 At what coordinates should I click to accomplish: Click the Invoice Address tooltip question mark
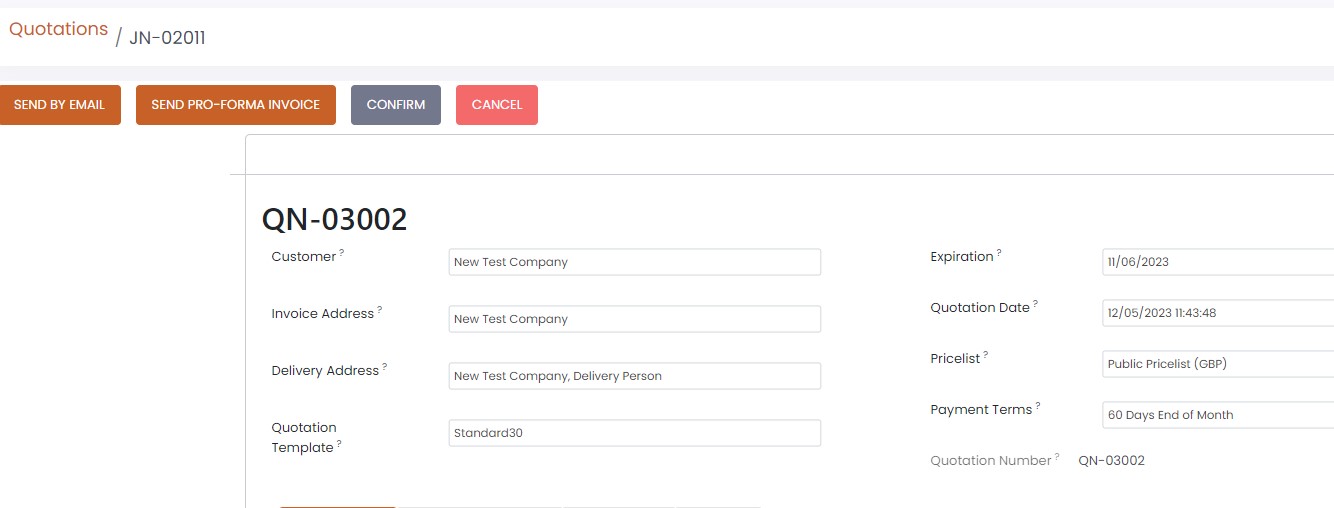(x=380, y=310)
